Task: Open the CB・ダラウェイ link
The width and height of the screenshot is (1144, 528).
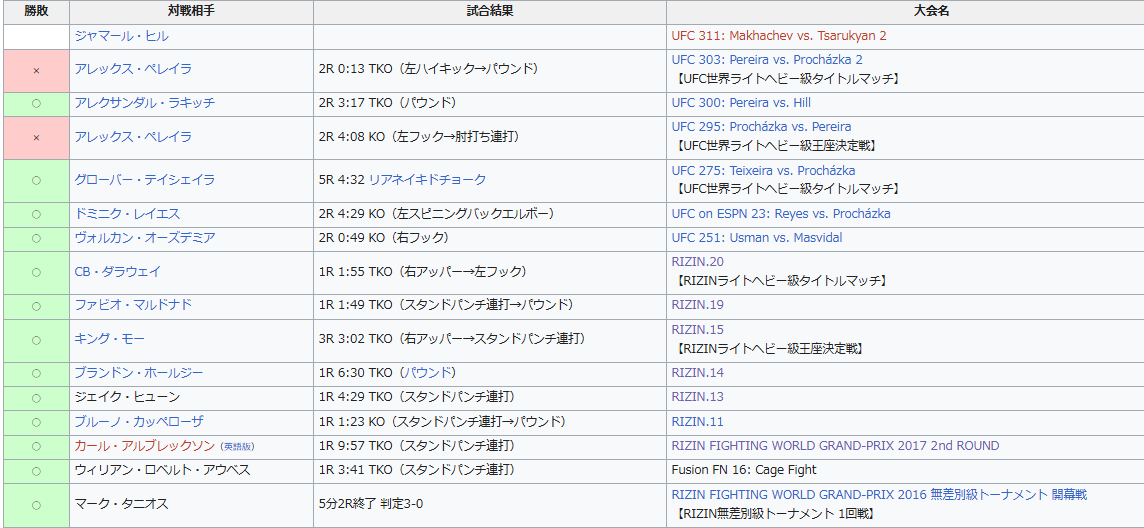Action: coord(117,271)
